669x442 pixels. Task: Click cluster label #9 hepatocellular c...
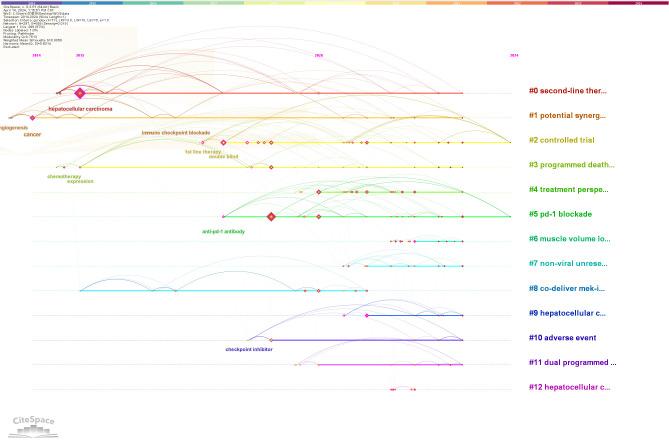[567, 314]
